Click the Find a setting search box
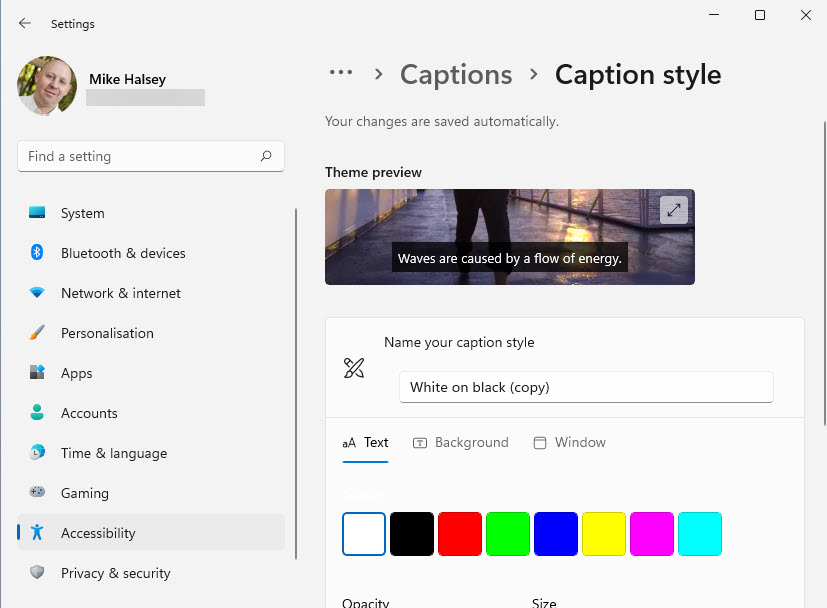Image resolution: width=827 pixels, height=608 pixels. (x=140, y=156)
